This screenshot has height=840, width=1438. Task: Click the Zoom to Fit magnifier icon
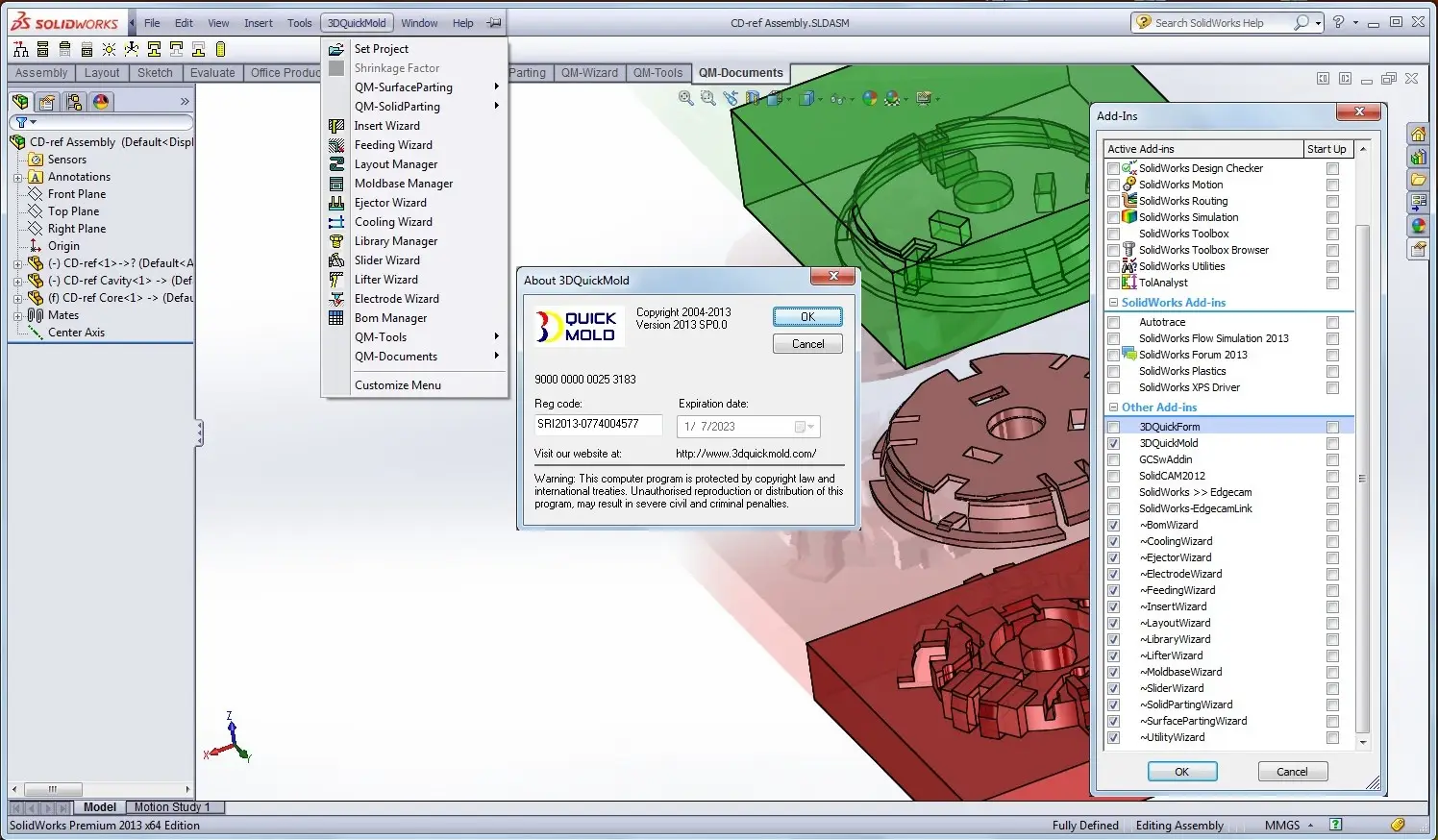[685, 98]
